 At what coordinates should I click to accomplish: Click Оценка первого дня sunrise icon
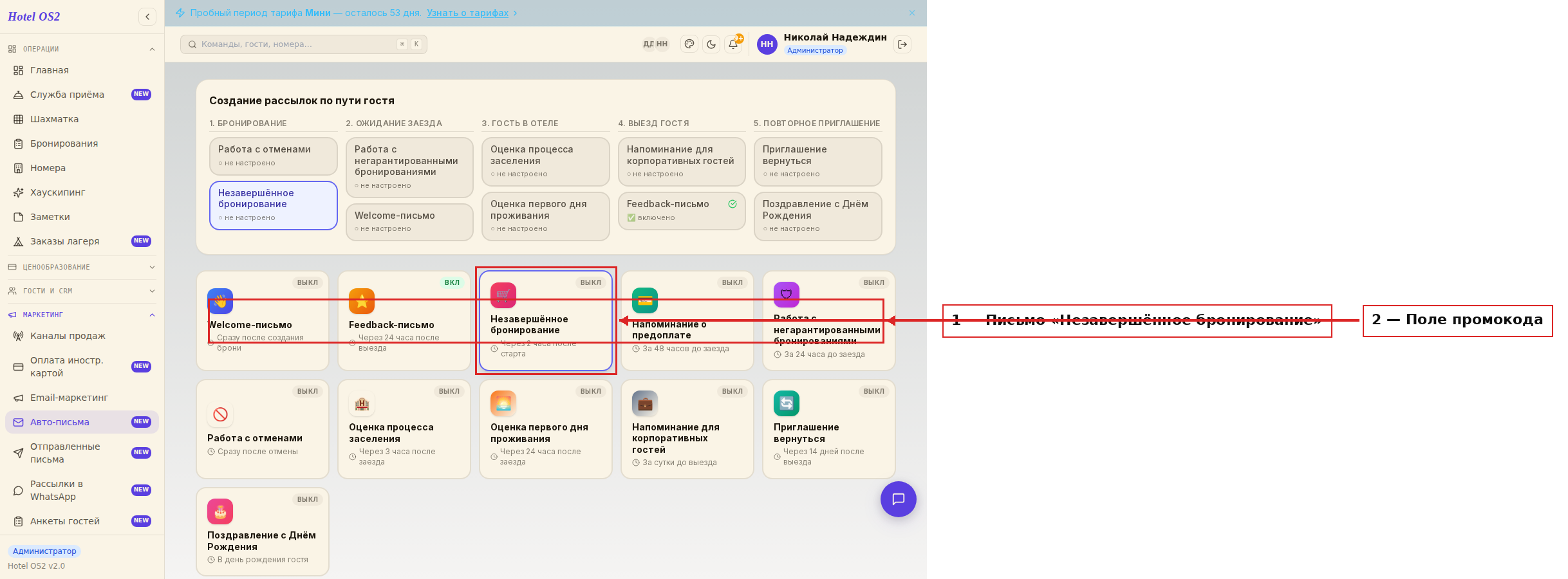click(503, 404)
